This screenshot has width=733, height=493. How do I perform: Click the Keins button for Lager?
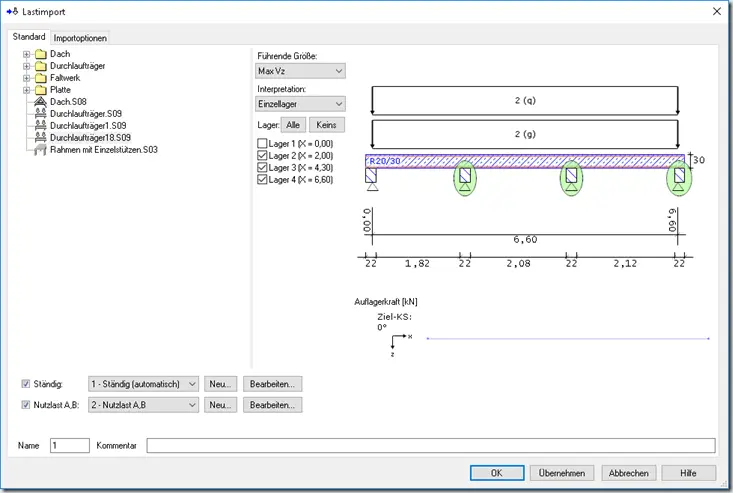(326, 125)
